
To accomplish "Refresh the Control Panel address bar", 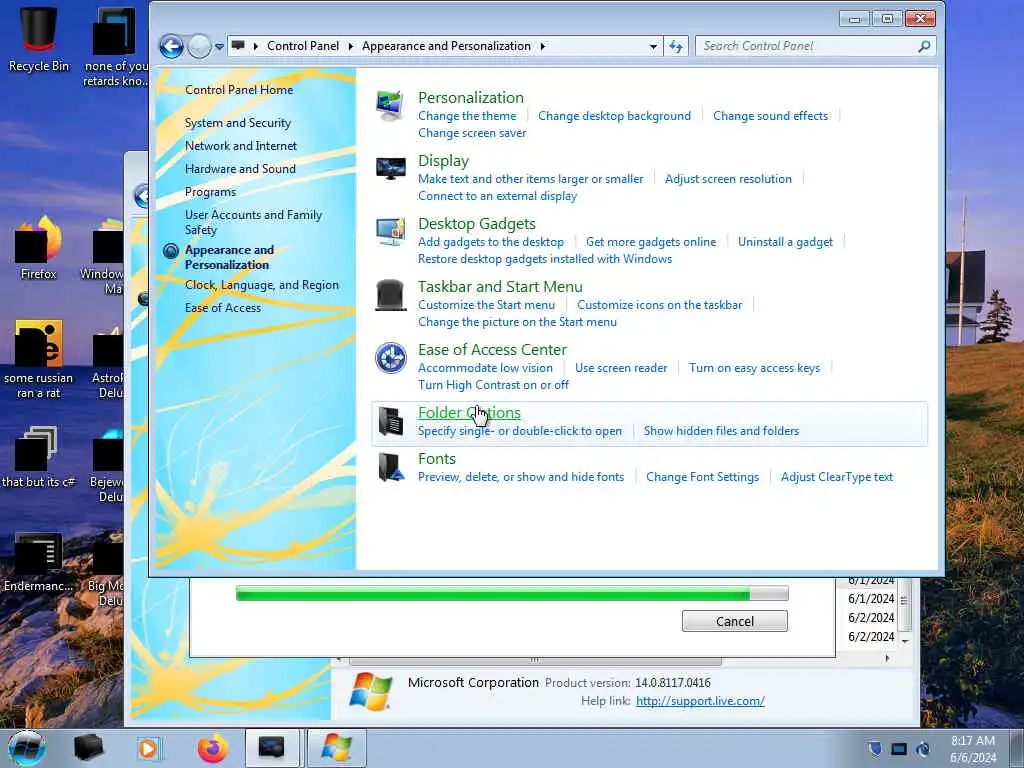I will point(676,46).
